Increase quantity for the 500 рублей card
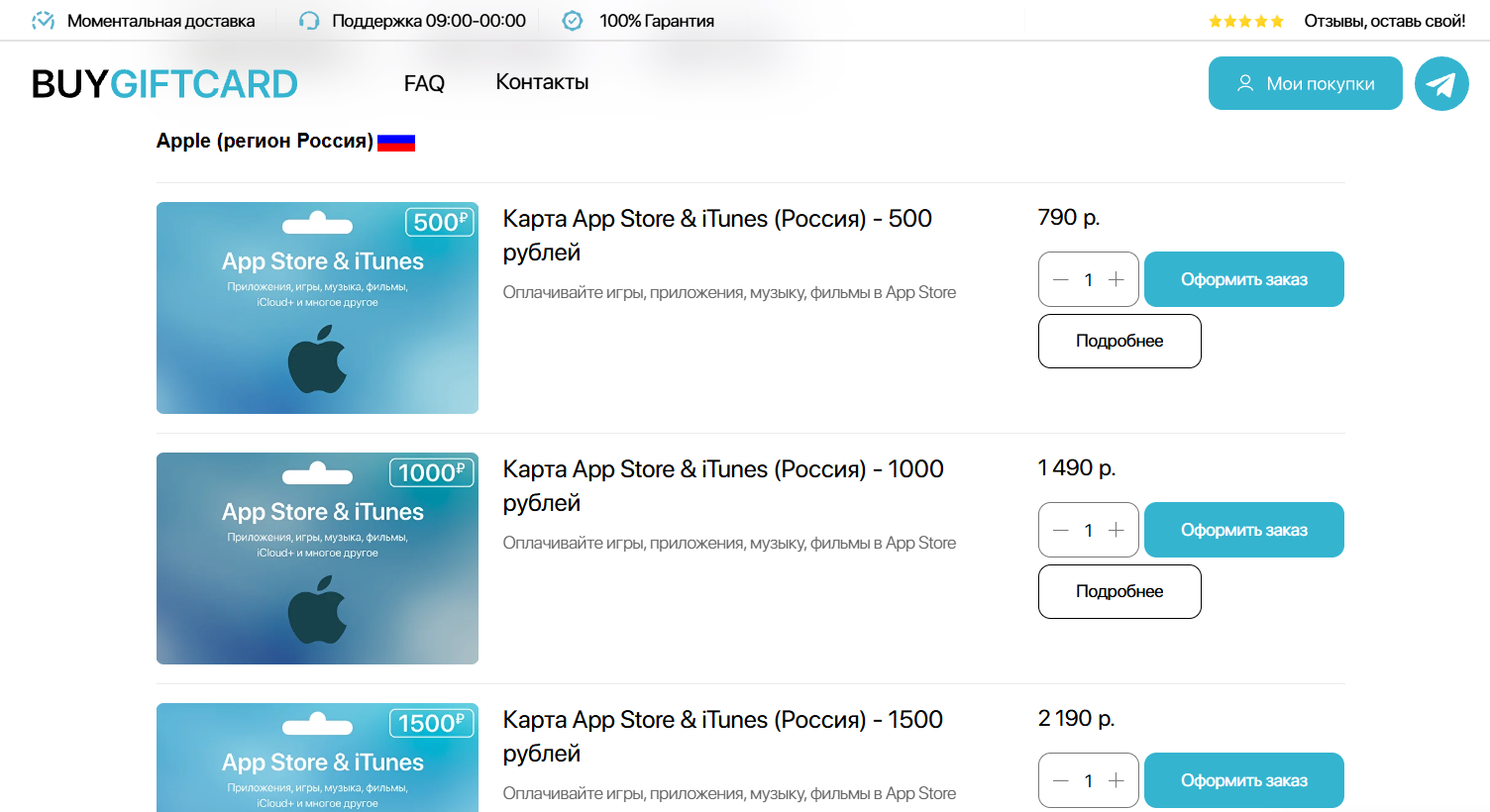Screen dimensions: 1490x812 click(x=1117, y=279)
